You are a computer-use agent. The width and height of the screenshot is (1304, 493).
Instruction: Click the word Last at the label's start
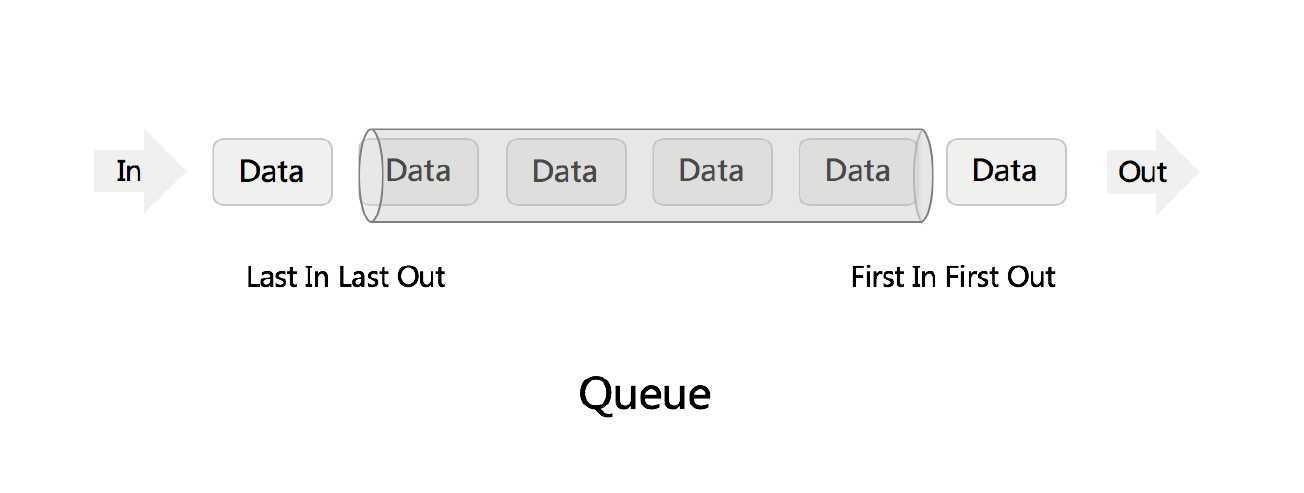(271, 277)
